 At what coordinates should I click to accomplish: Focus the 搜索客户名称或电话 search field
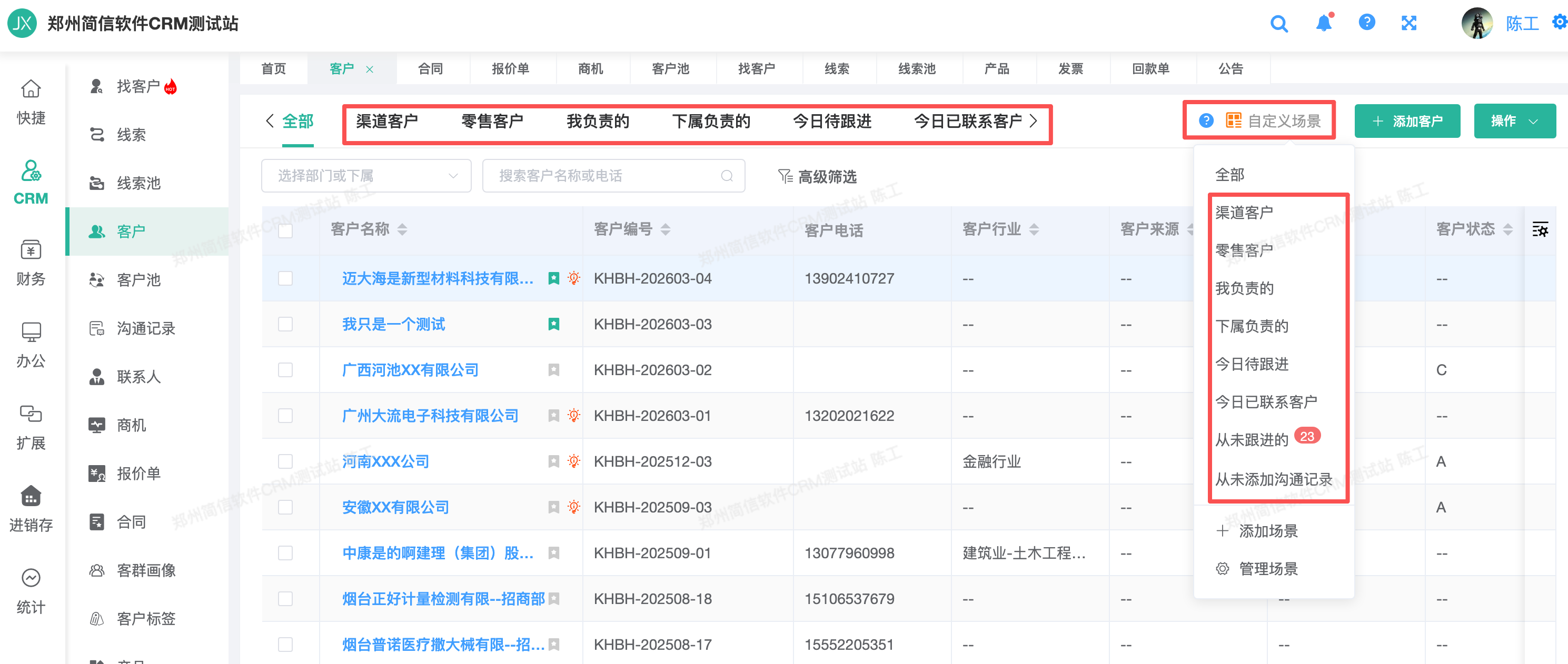tap(613, 176)
